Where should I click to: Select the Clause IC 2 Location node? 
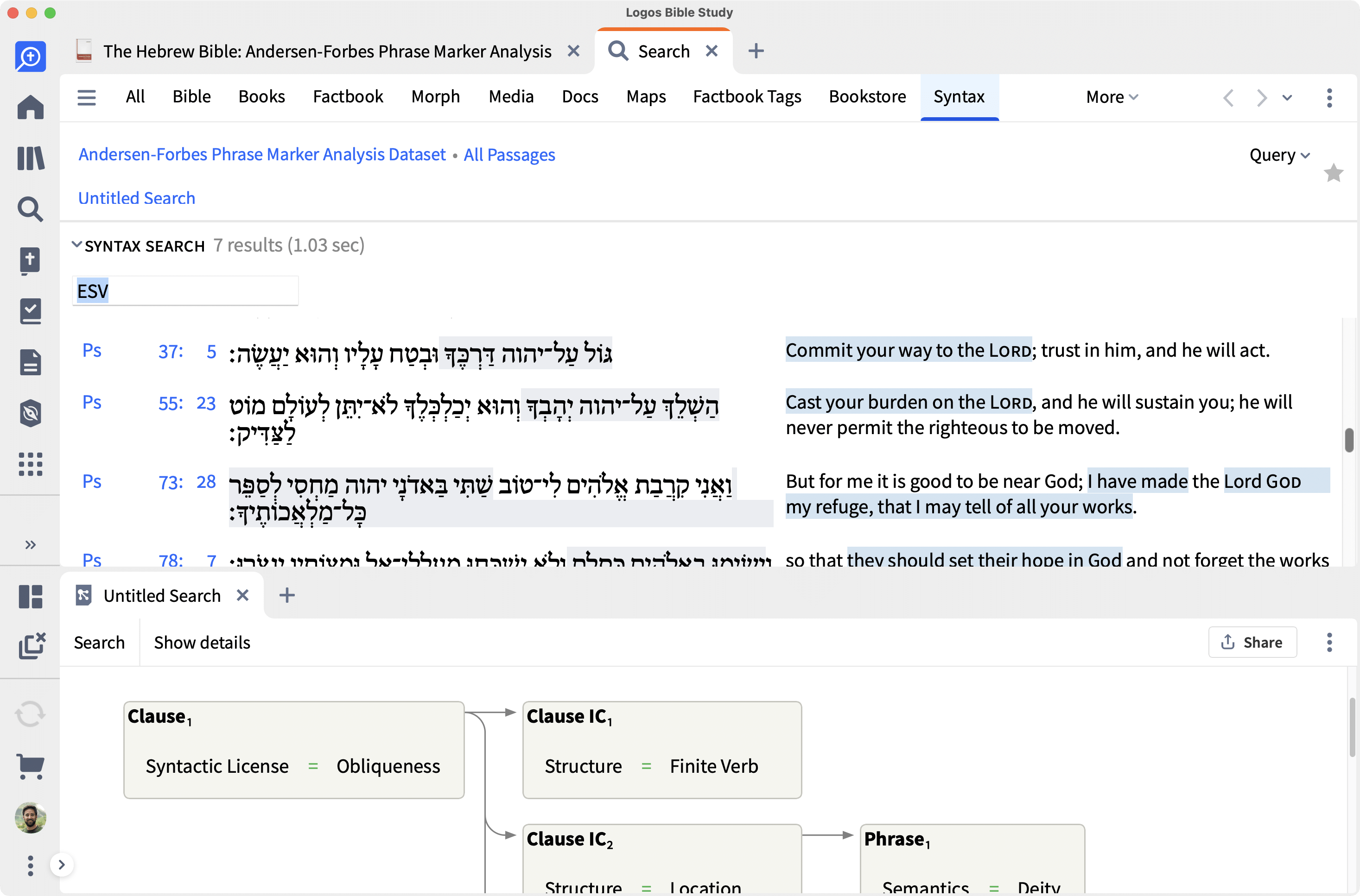click(x=662, y=859)
